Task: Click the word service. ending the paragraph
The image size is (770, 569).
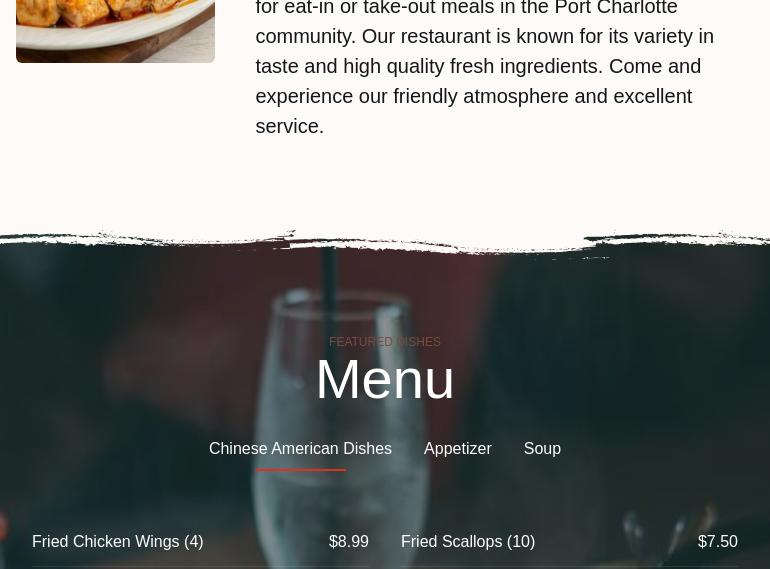Action: coord(290,126)
